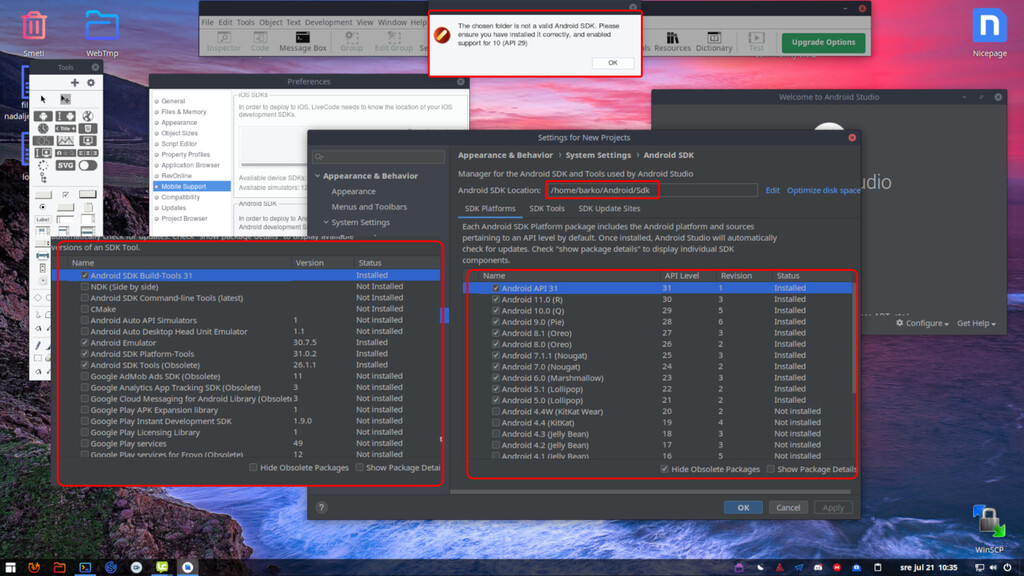Select the pointer tool in Tools palette

[x=43, y=99]
